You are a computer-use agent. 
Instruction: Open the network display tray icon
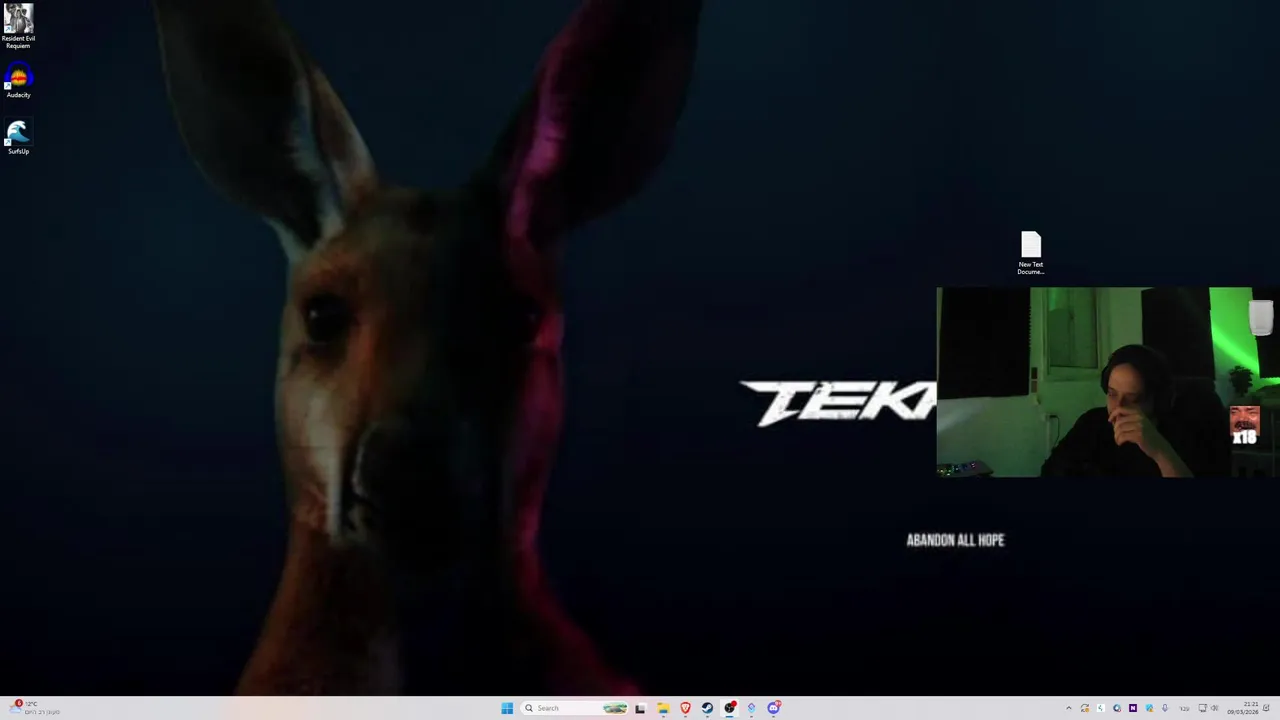(x=1203, y=708)
